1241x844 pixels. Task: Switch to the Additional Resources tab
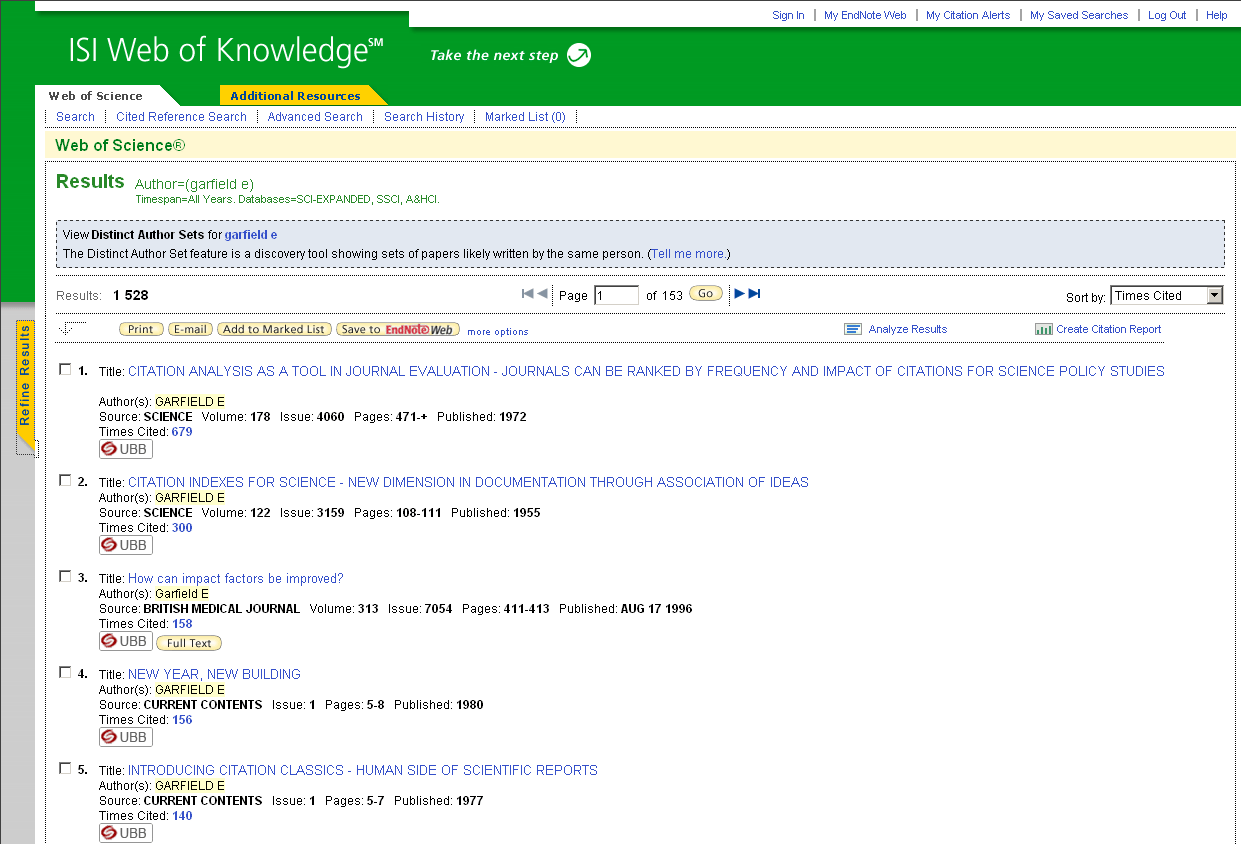[295, 96]
